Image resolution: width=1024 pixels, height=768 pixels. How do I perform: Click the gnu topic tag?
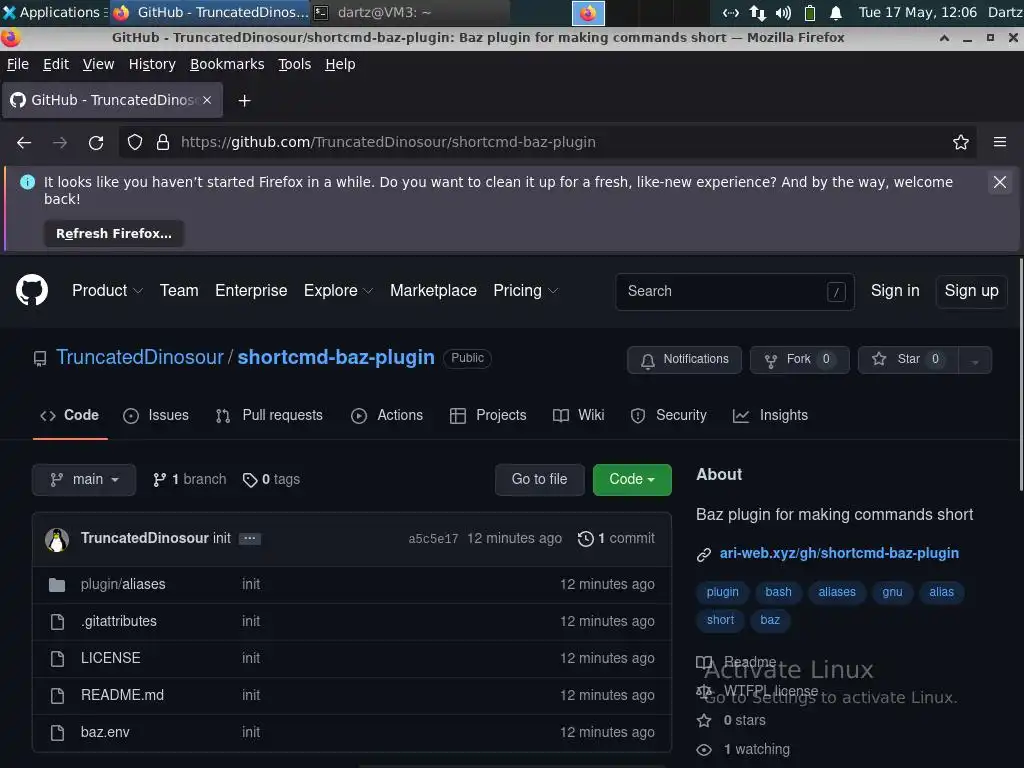(x=892, y=592)
